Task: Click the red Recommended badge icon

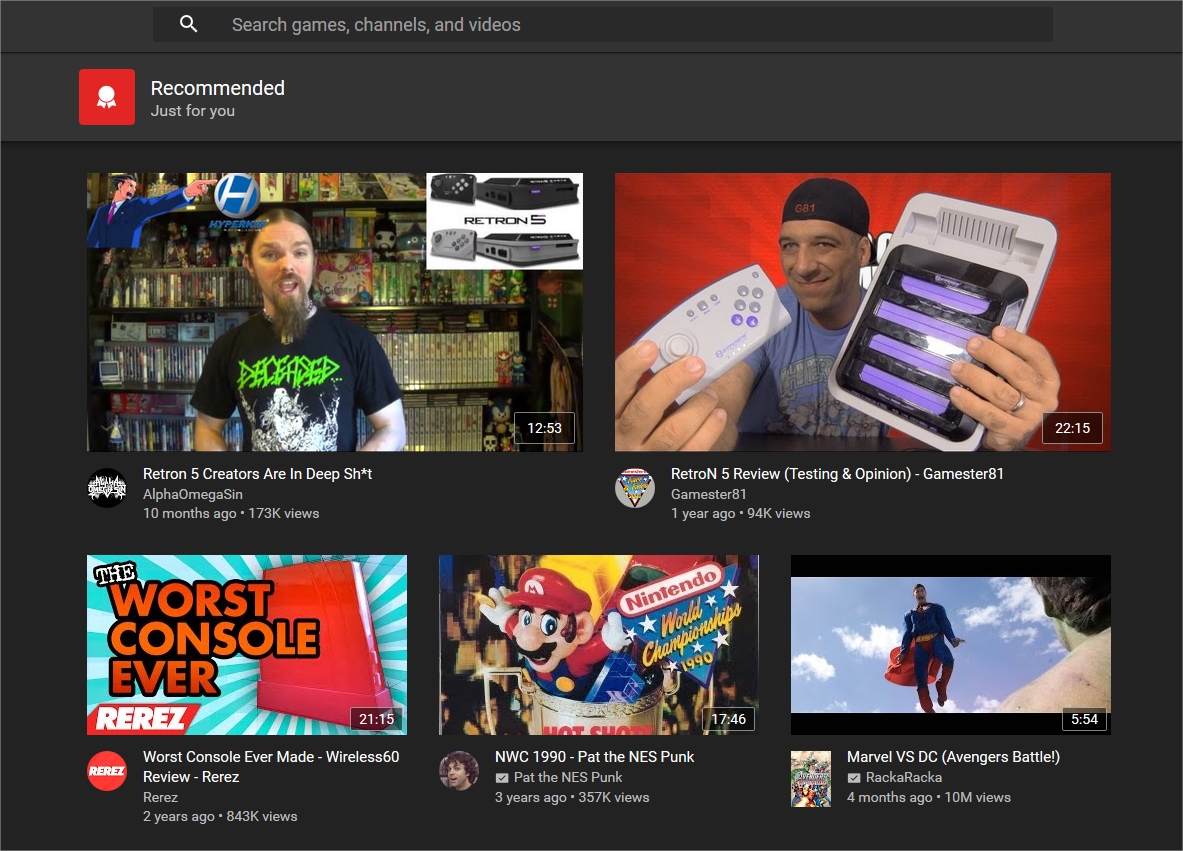Action: [x=107, y=97]
